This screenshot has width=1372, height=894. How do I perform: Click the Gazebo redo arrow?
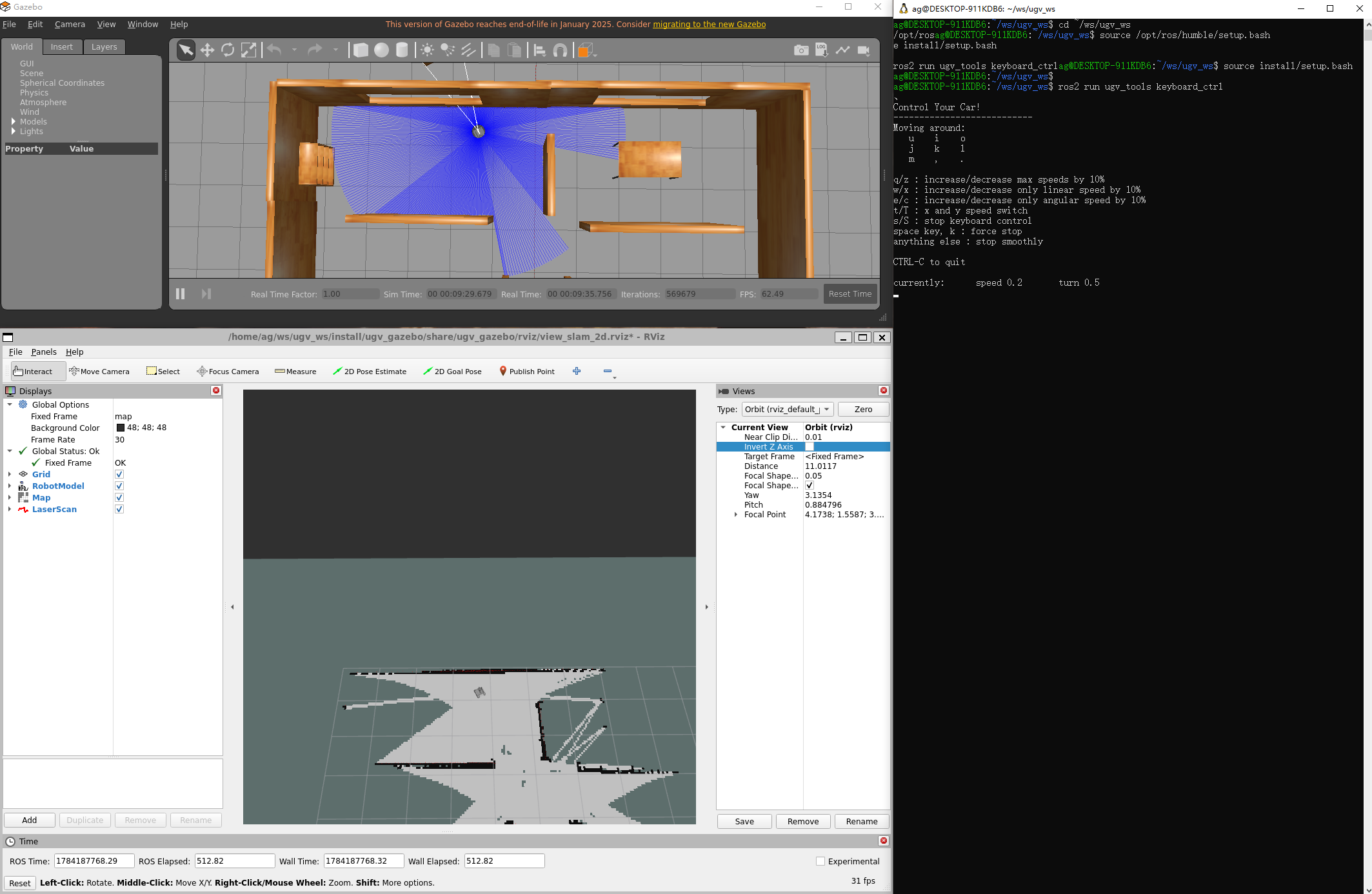click(x=315, y=50)
